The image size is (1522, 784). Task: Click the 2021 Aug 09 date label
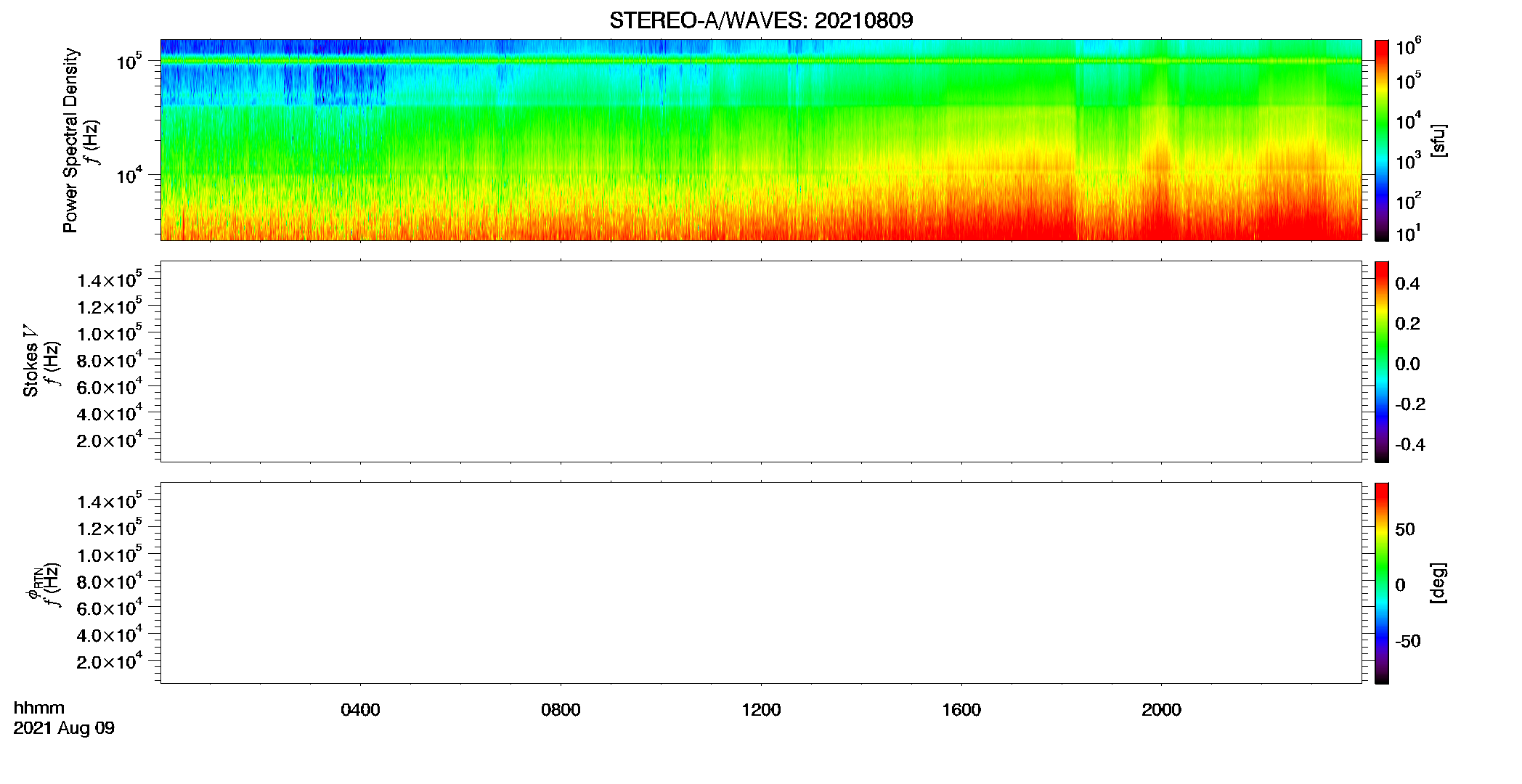64,728
